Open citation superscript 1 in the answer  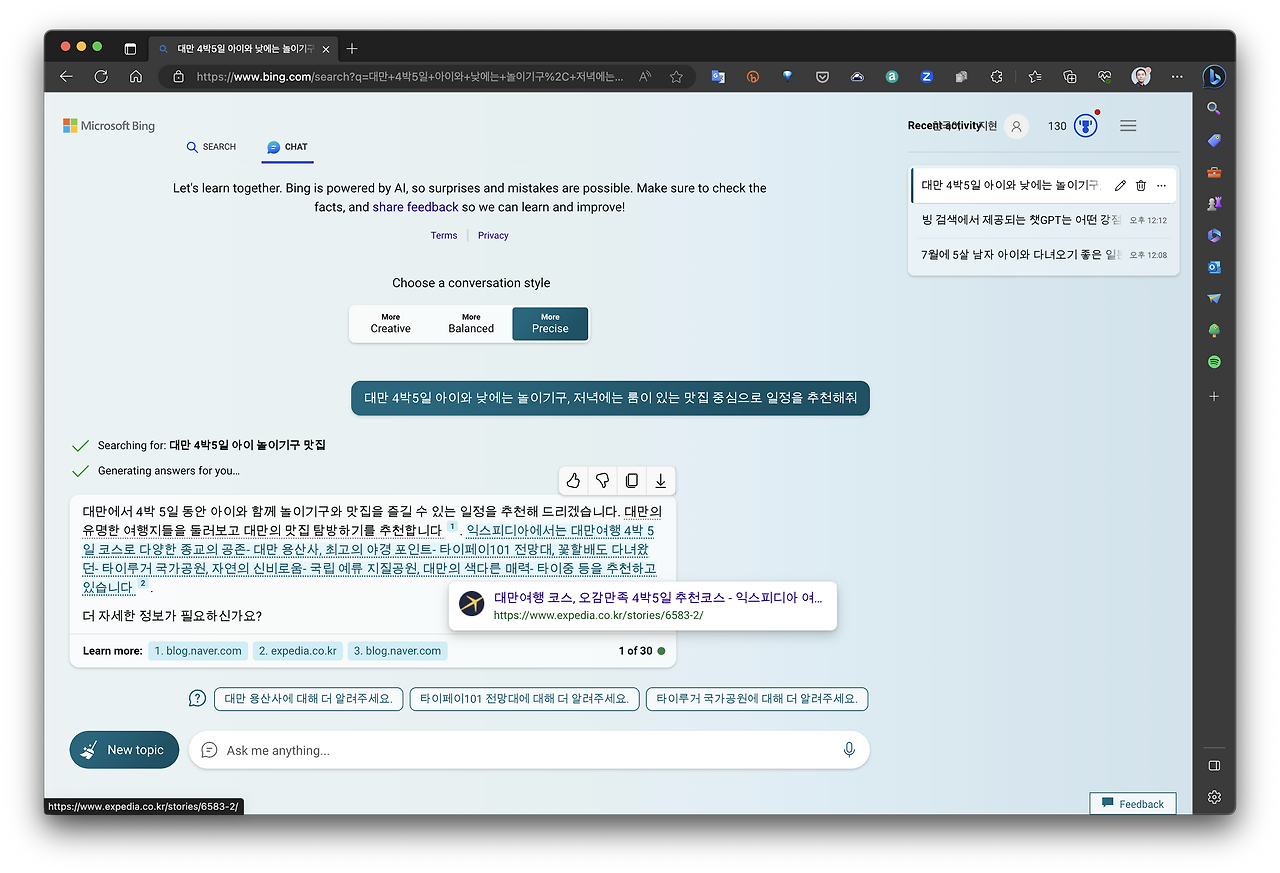point(452,527)
